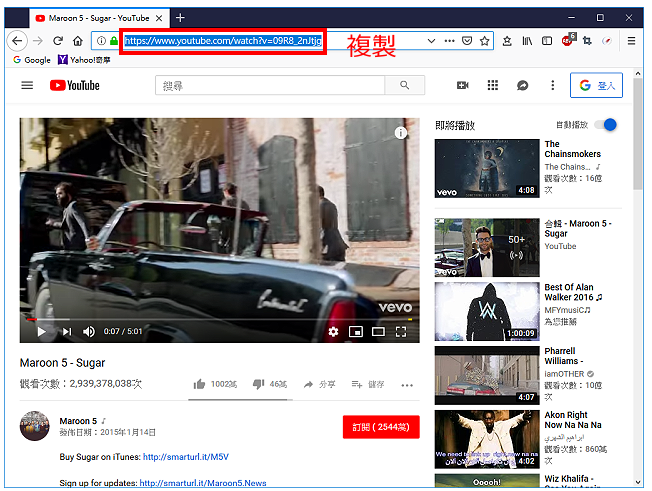The image size is (652, 491).
Task: Open more actions dots below video
Action: [407, 385]
